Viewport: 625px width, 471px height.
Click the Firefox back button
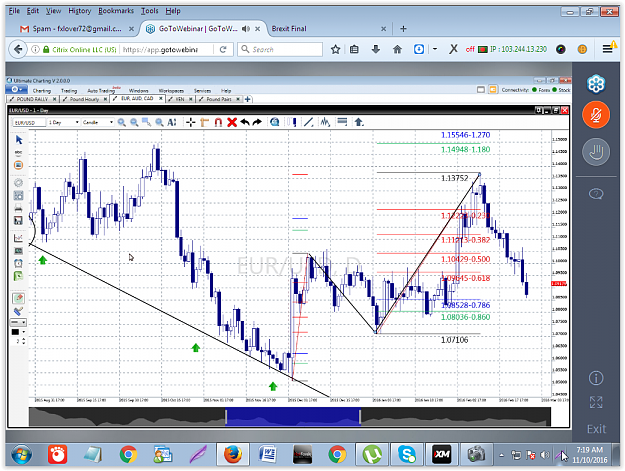[18, 49]
